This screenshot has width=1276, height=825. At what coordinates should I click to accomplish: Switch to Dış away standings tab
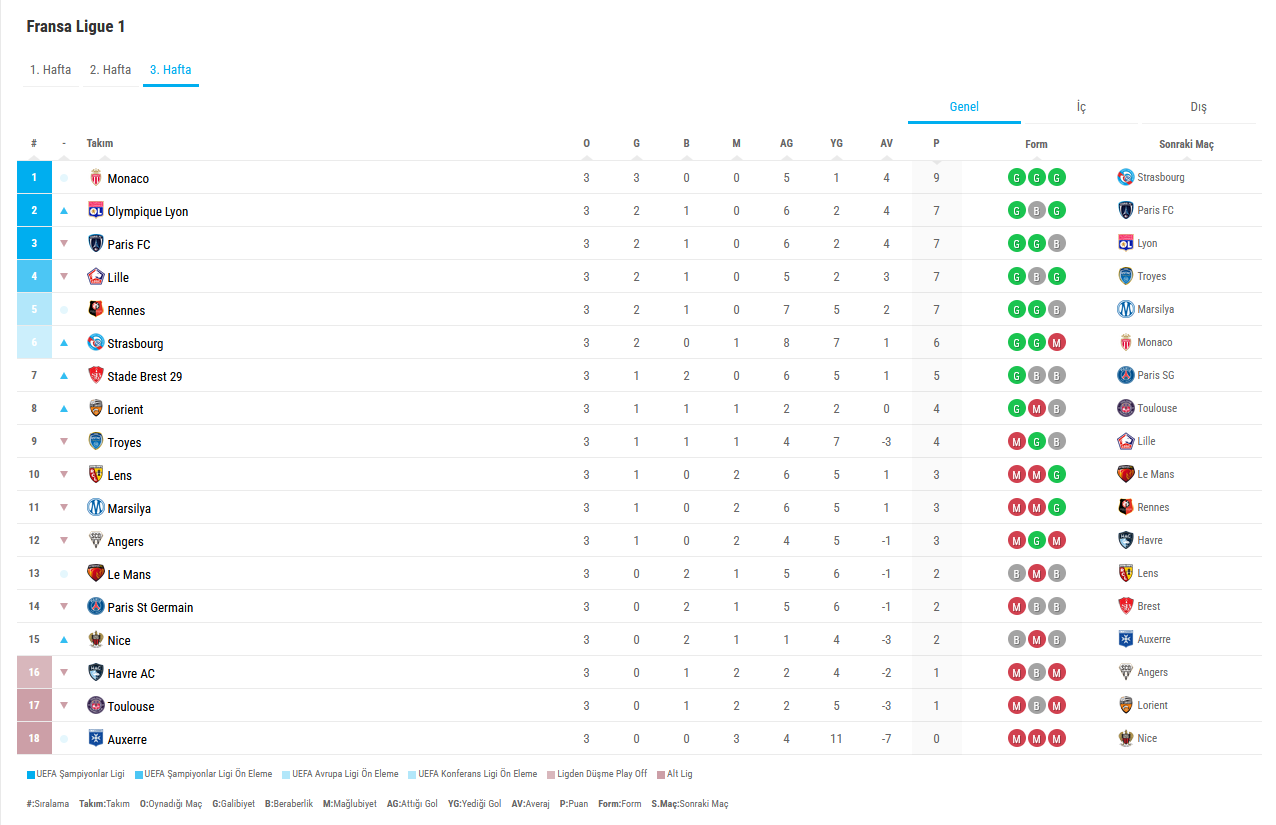click(x=1198, y=107)
